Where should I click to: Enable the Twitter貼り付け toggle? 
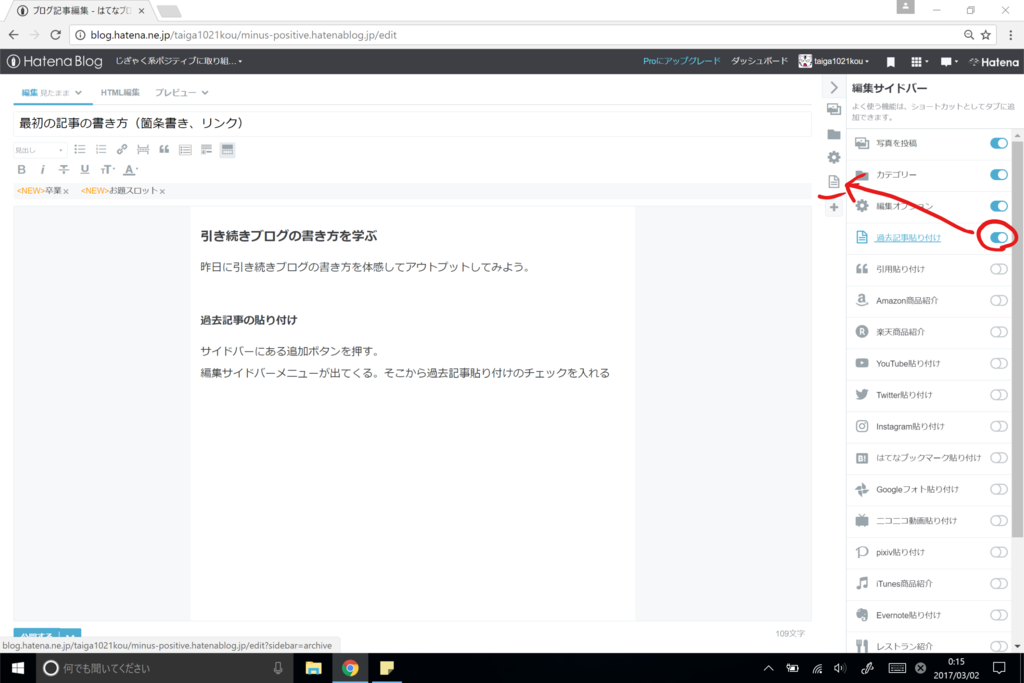click(997, 394)
